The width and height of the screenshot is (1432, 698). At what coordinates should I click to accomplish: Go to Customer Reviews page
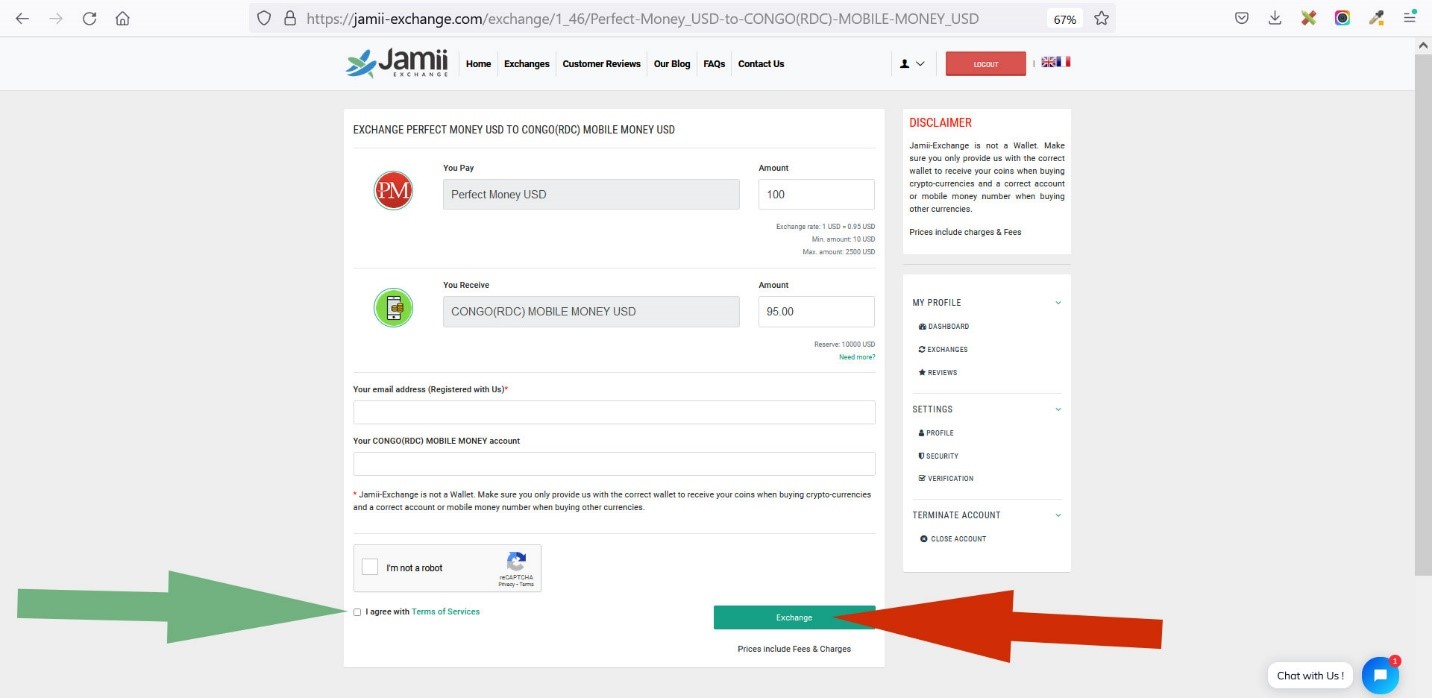601,64
